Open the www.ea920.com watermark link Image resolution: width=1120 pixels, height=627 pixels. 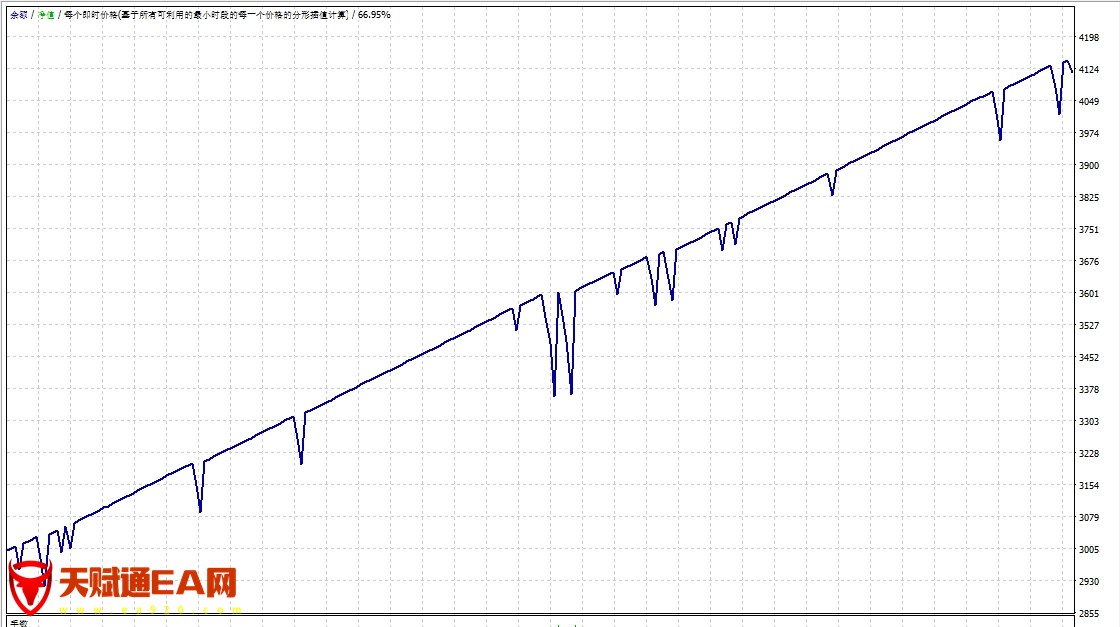coord(150,609)
